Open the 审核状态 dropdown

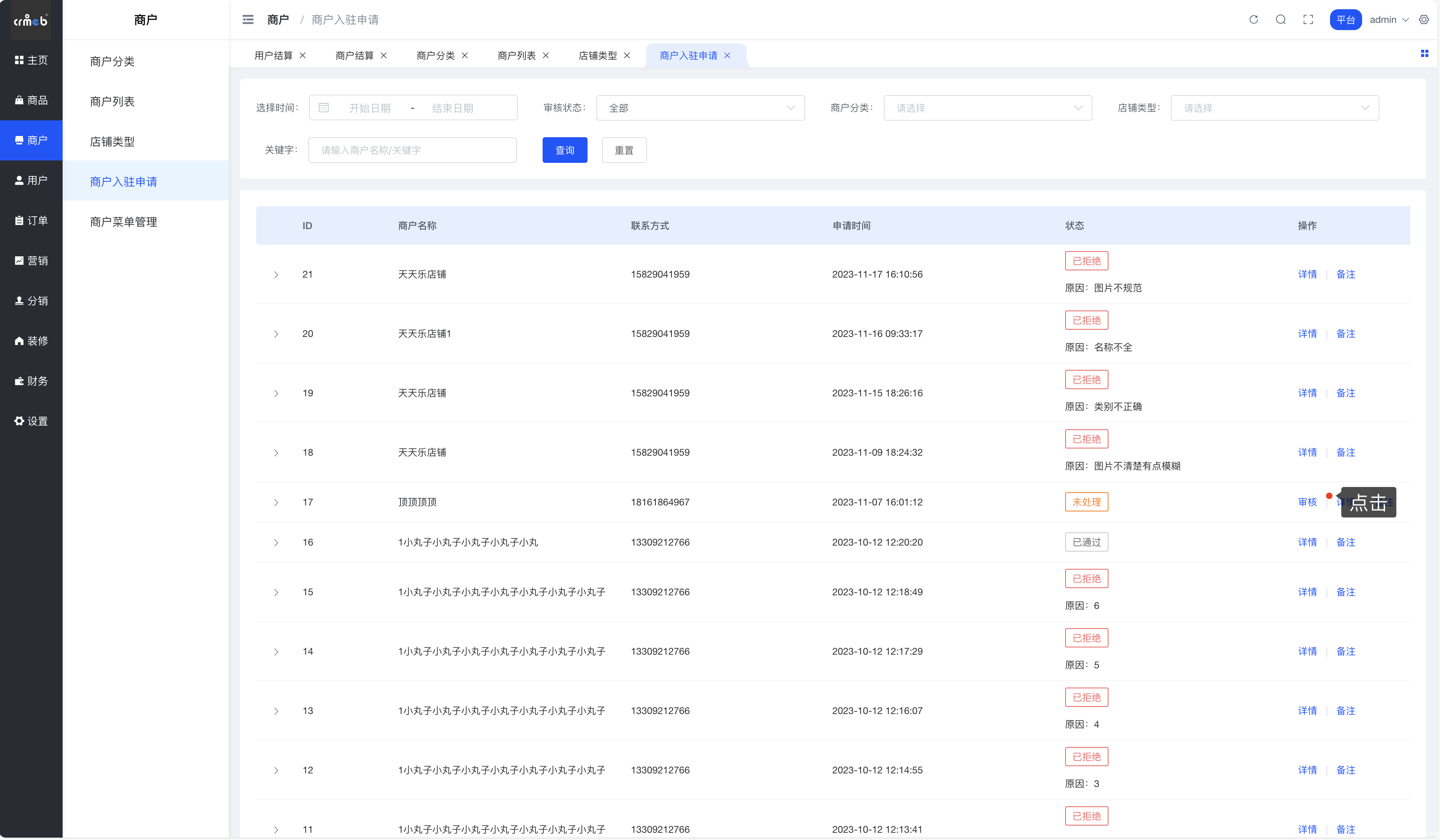click(x=700, y=108)
